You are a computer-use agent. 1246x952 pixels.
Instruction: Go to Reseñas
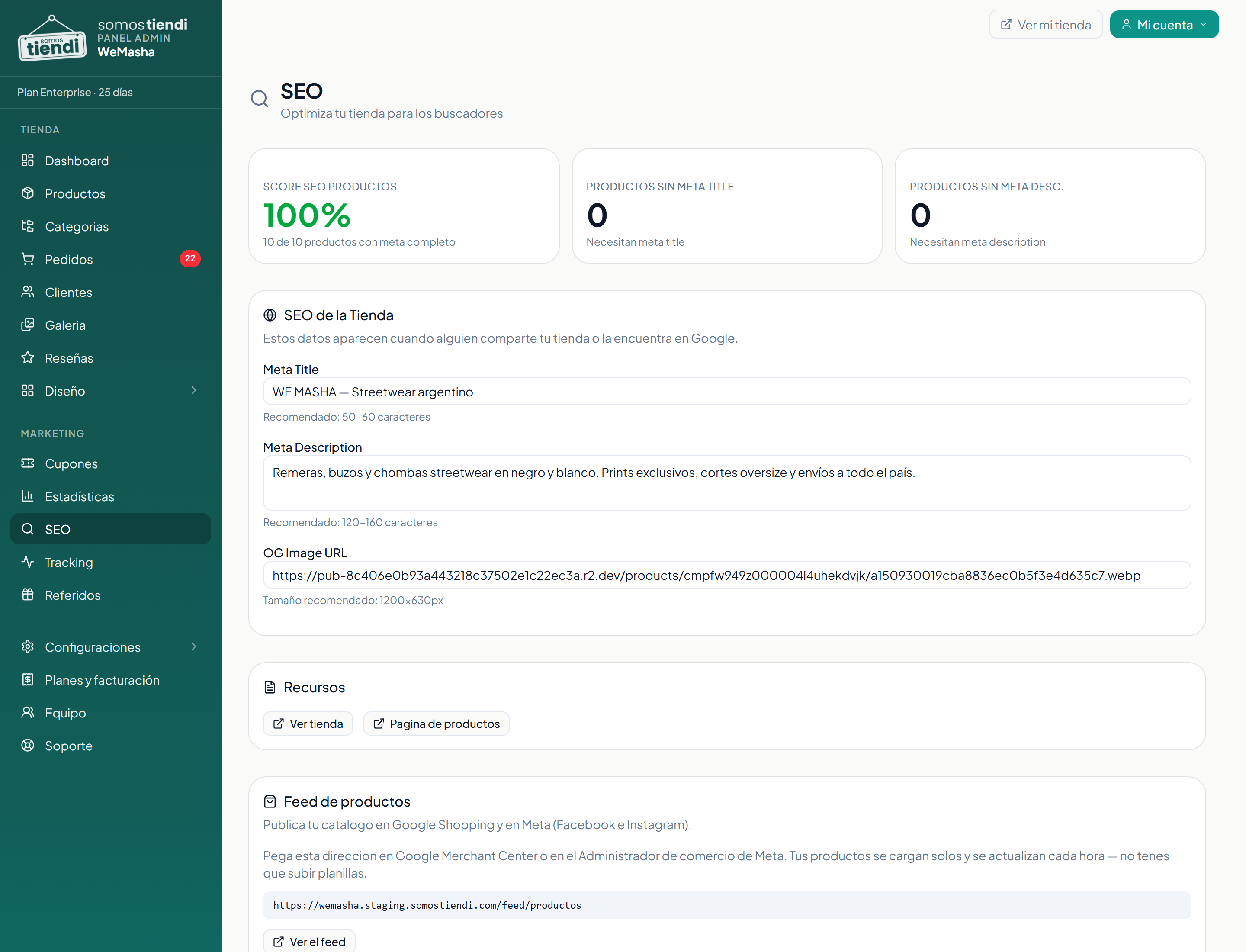110,357
